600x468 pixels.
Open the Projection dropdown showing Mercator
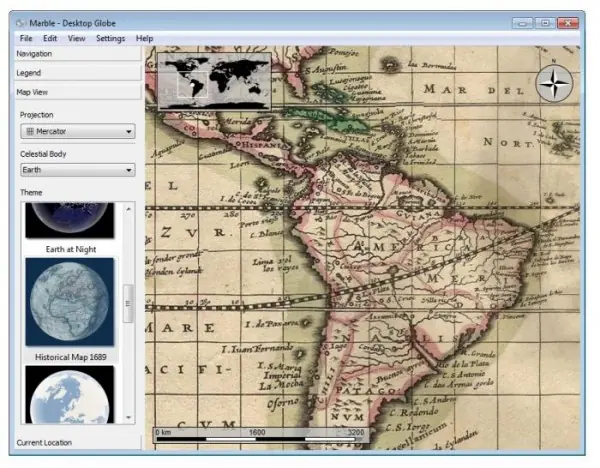(78, 131)
